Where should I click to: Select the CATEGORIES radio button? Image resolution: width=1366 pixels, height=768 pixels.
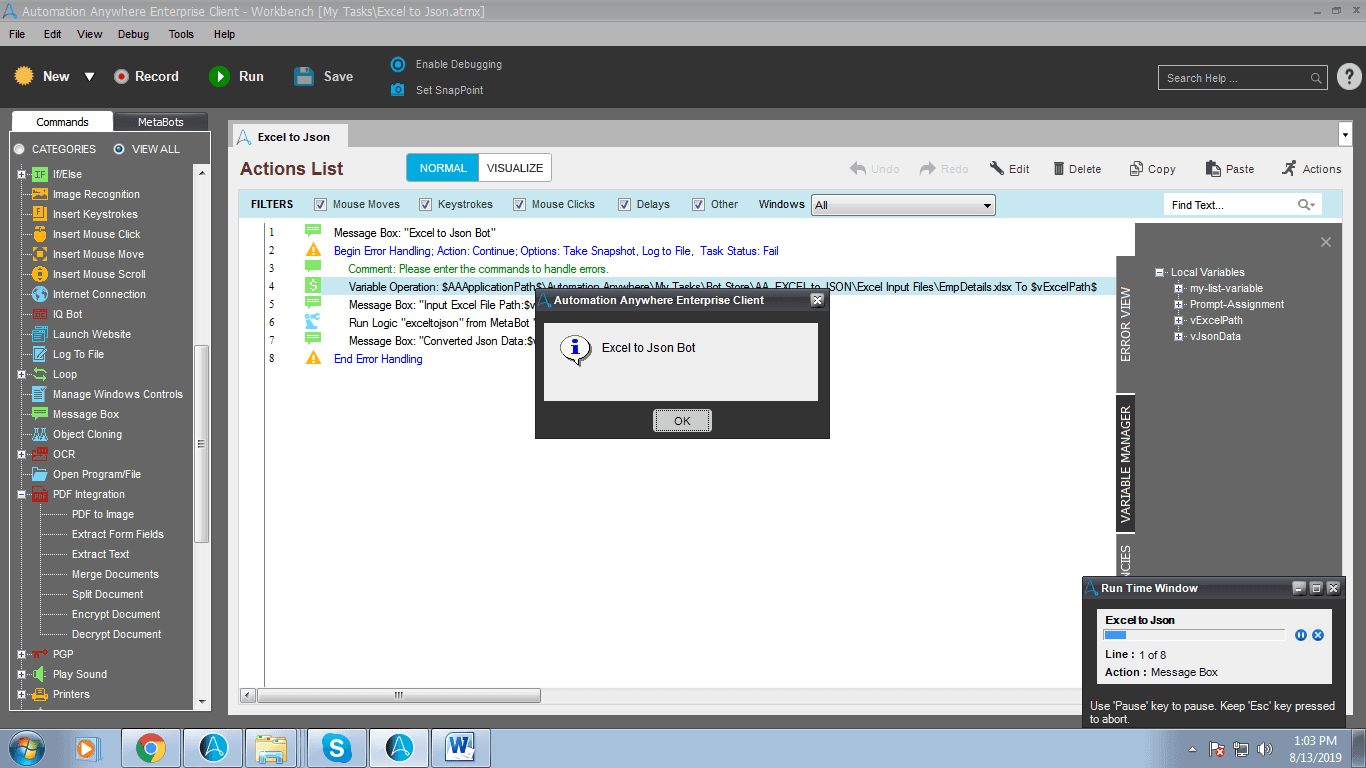click(19, 149)
